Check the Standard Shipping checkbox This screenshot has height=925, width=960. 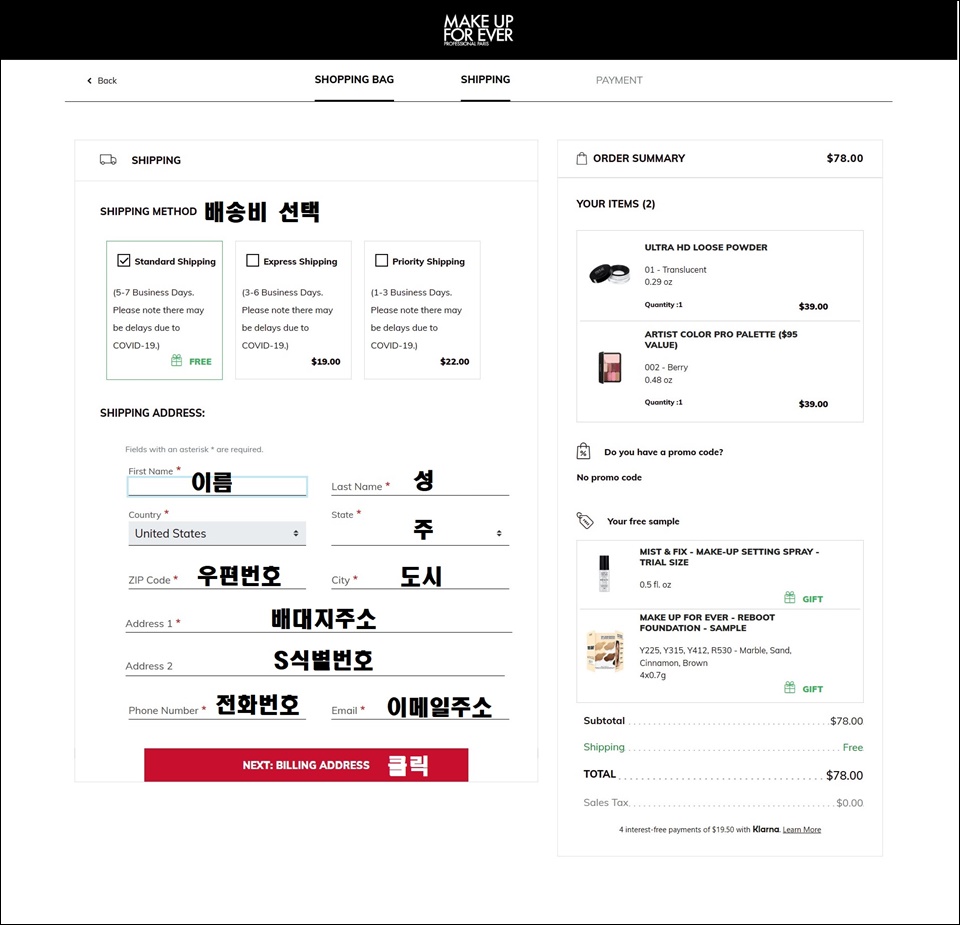[124, 260]
